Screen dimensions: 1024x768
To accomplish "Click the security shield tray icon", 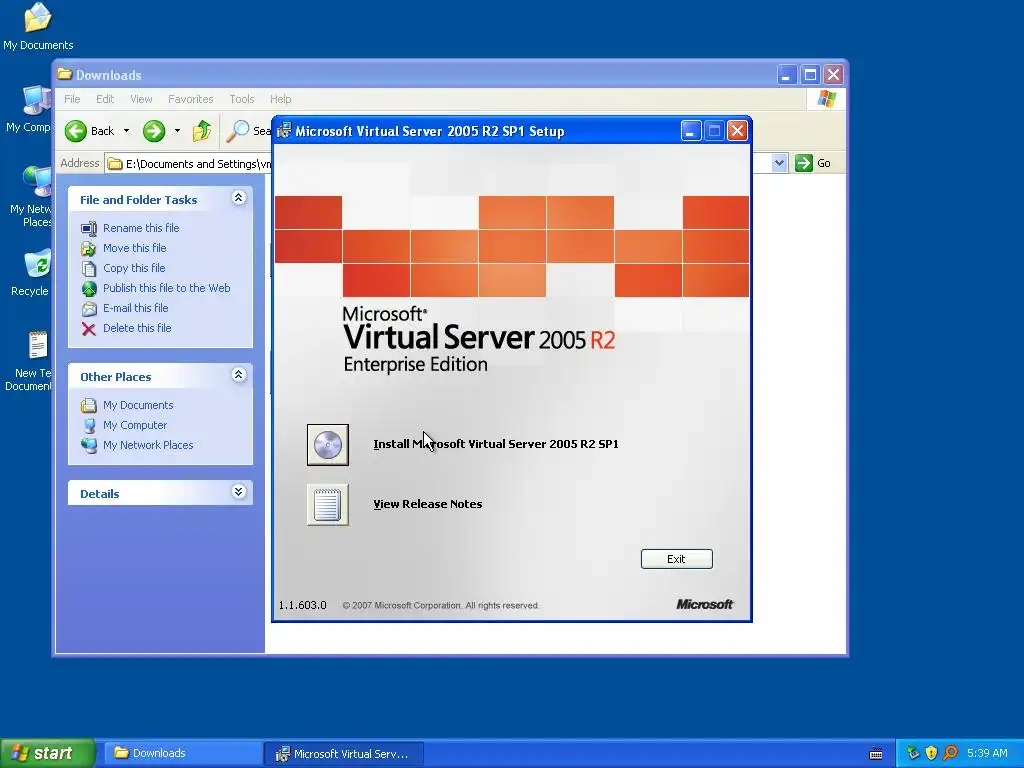I will point(931,754).
